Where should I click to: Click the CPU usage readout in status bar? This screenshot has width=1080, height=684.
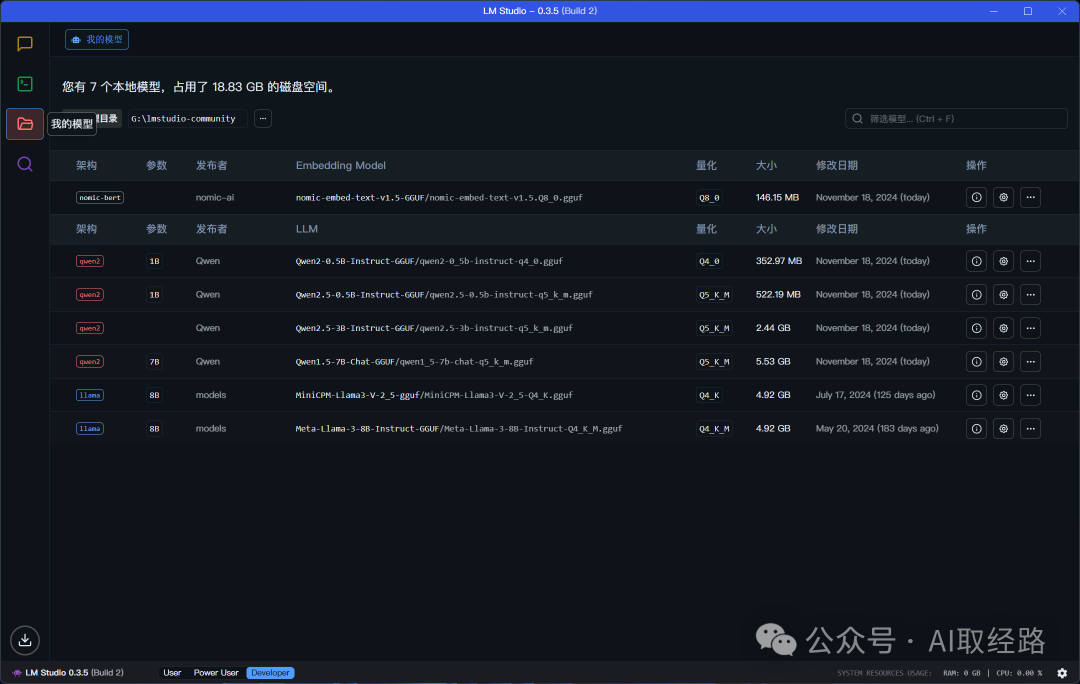coord(1019,673)
